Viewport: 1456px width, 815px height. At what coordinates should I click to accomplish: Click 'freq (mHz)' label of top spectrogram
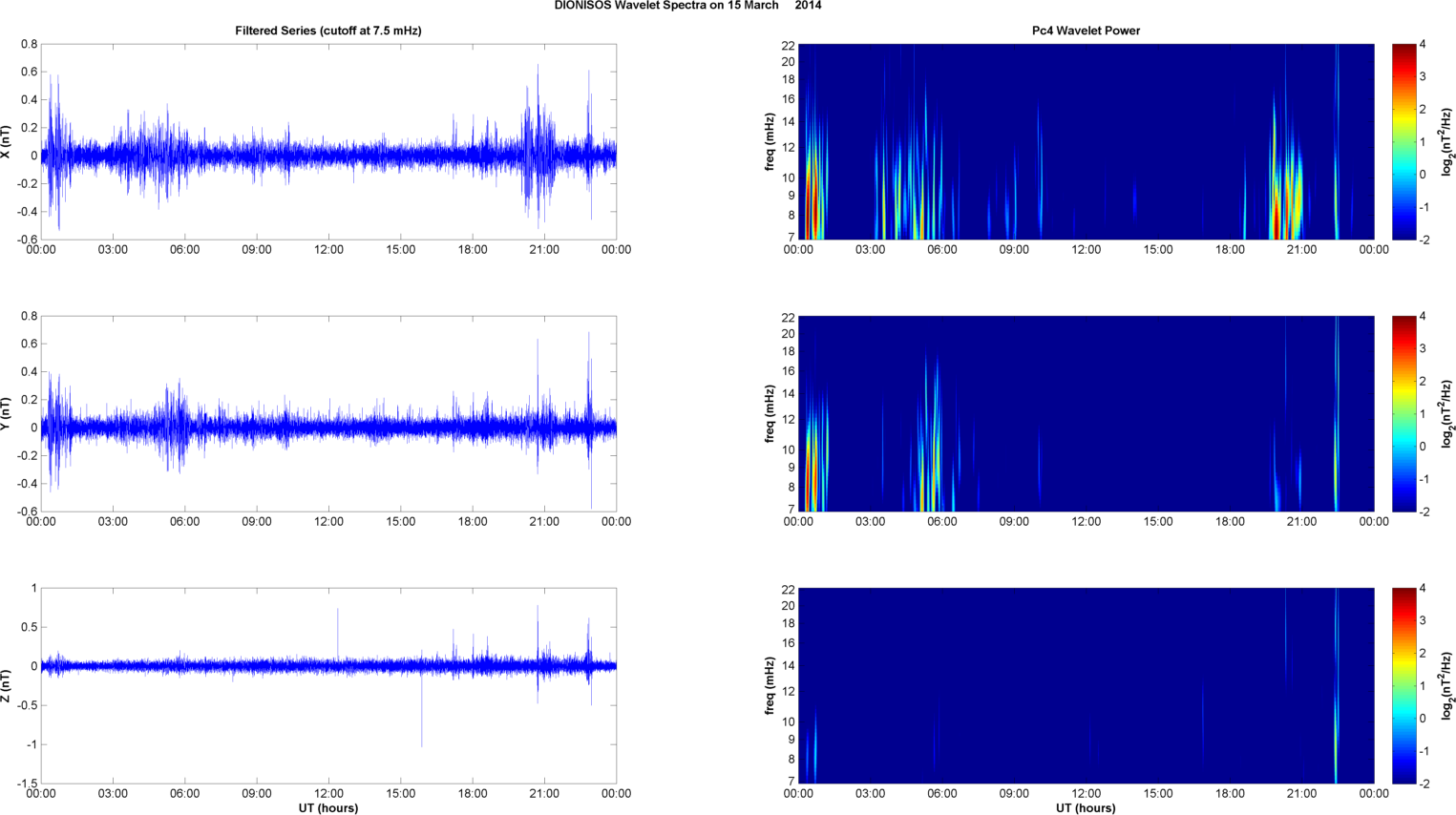[770, 141]
